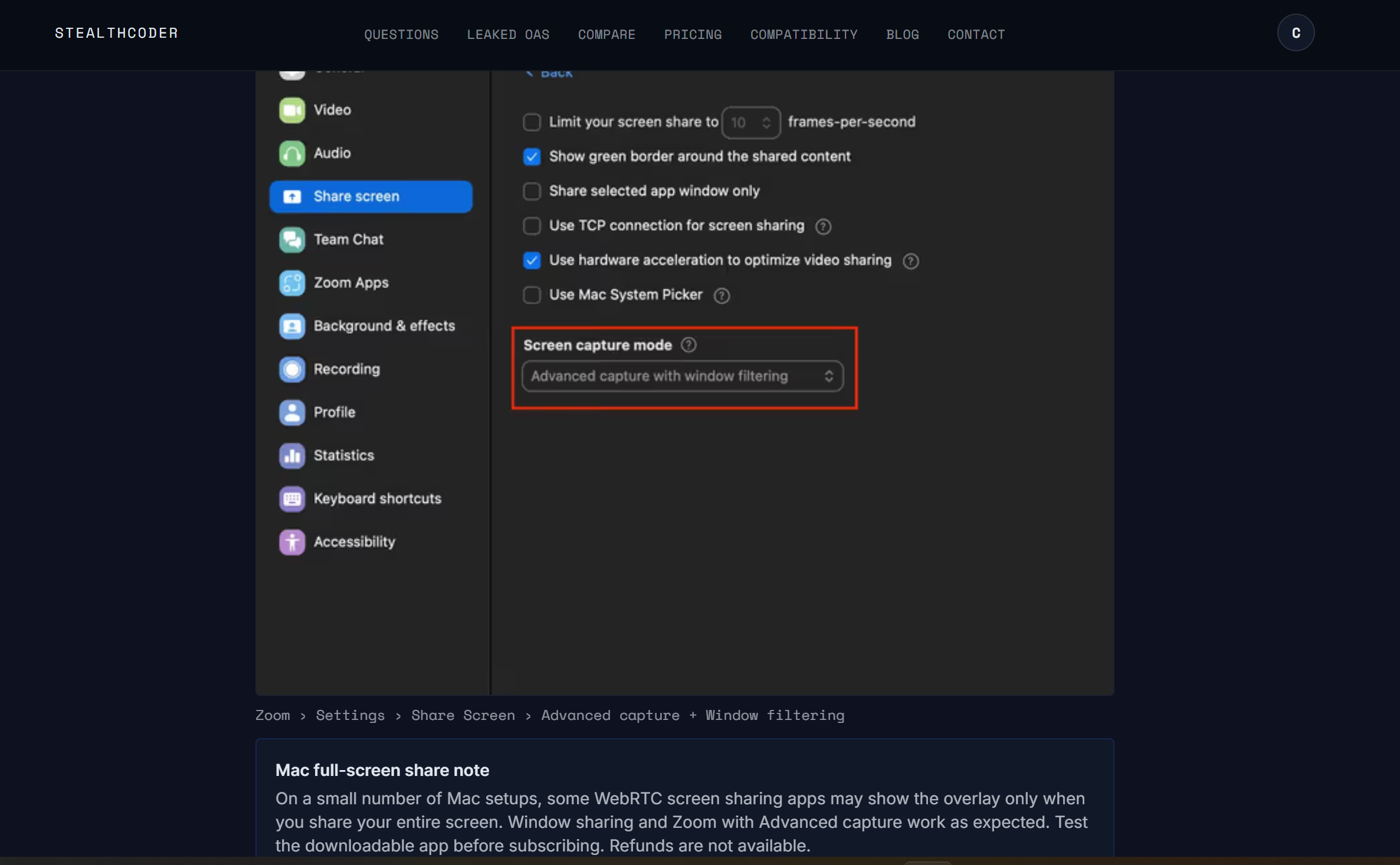
Task: Click the Video camera icon in sidebar
Action: point(292,110)
